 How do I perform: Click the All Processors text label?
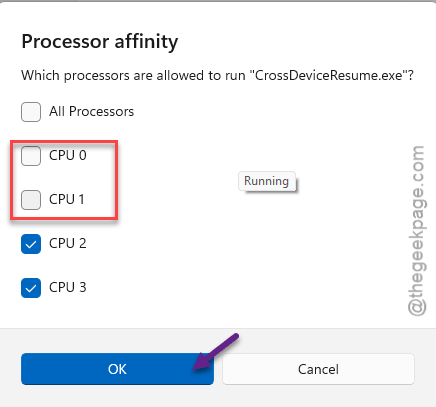pos(91,112)
